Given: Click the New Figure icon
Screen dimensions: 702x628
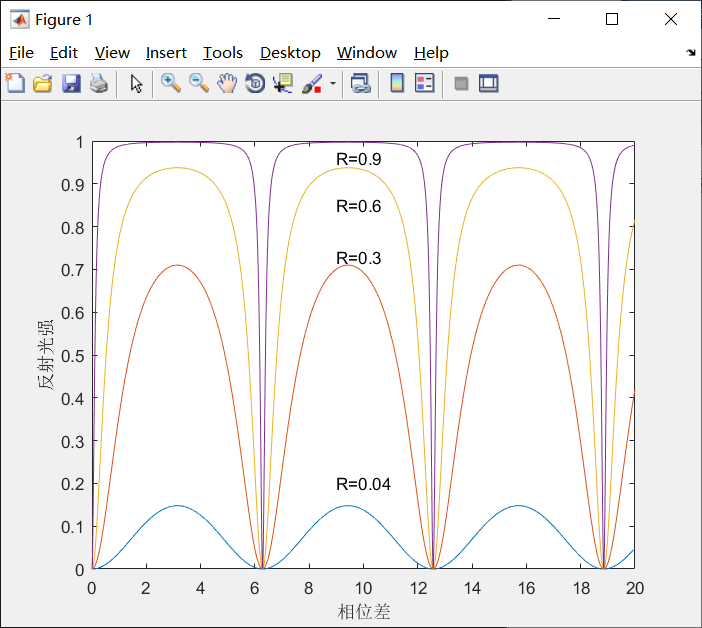Looking at the screenshot, I should (15, 84).
